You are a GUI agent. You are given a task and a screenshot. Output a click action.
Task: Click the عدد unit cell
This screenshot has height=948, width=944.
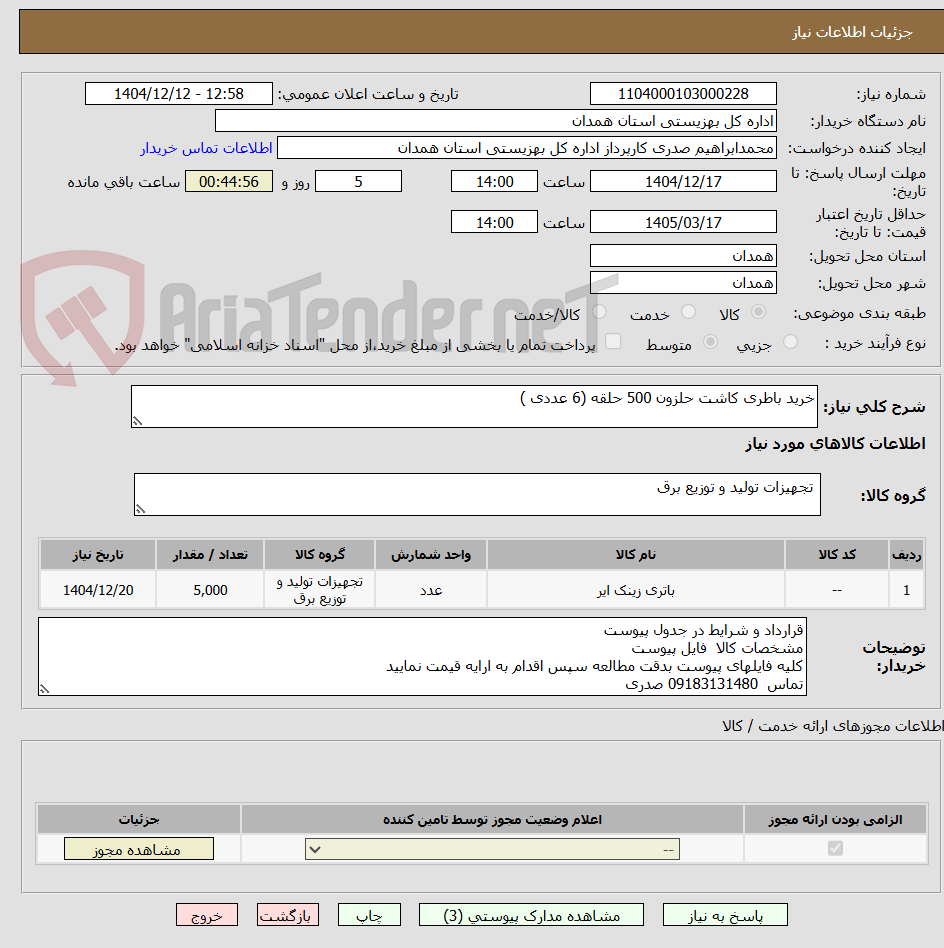[x=431, y=590]
